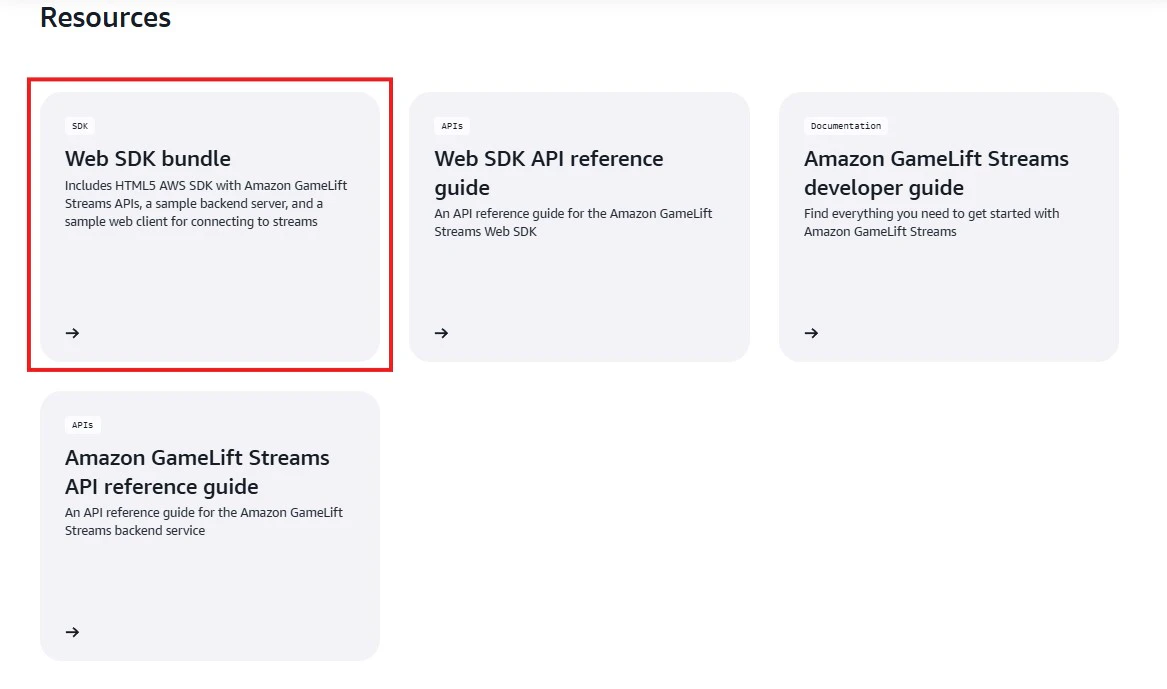
Task: Open Web SDK API reference guide title
Action: 549,173
